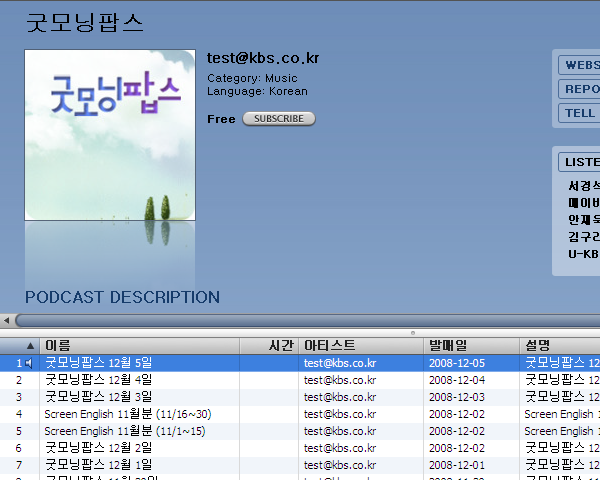
Task: Open the U-KBS listener link
Action: tap(584, 254)
